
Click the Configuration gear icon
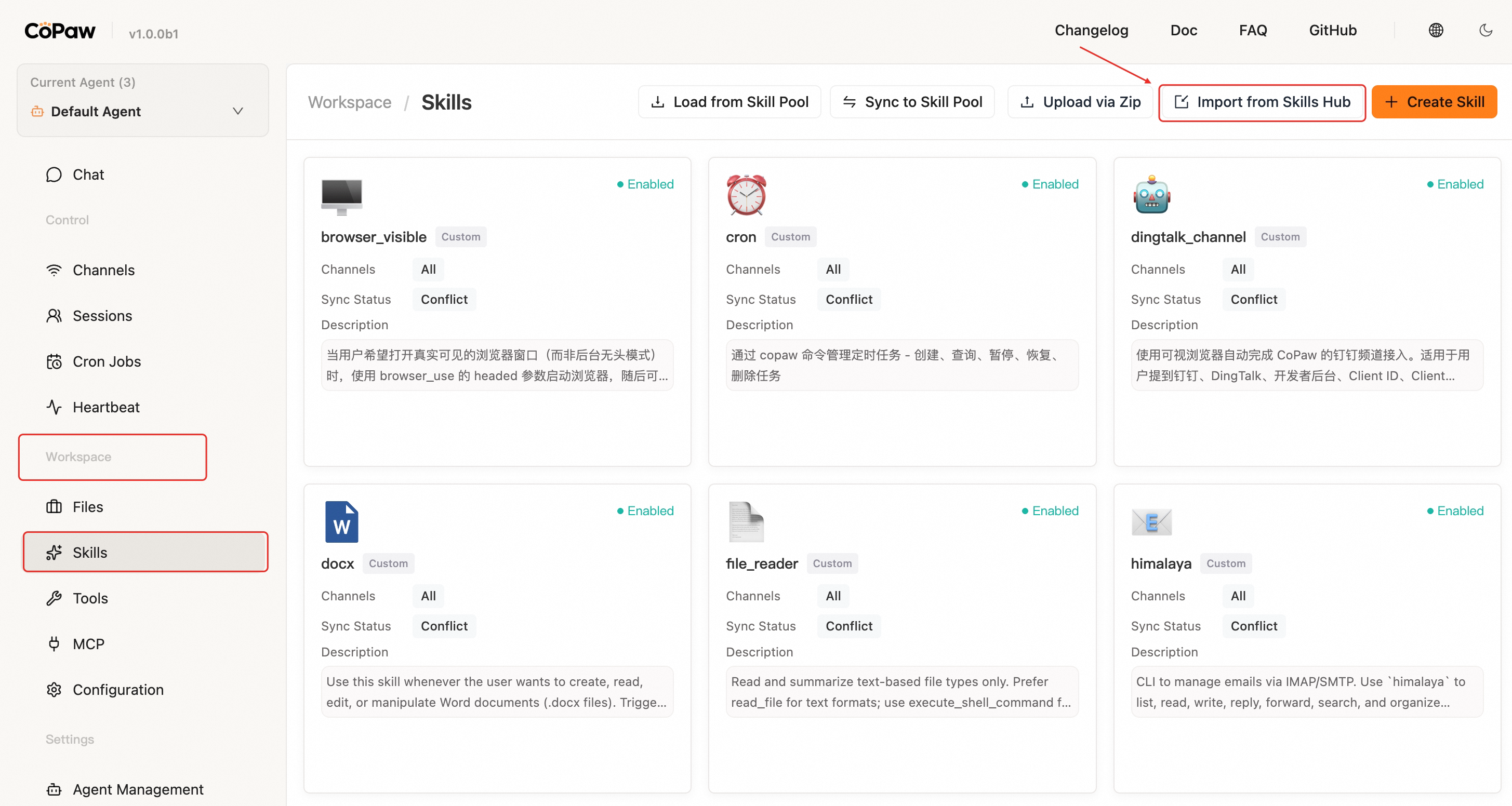pyautogui.click(x=54, y=690)
